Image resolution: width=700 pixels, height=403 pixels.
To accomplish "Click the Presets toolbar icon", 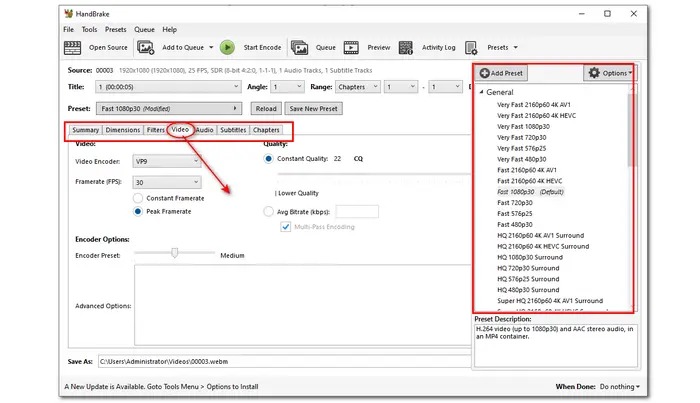I will click(x=471, y=47).
